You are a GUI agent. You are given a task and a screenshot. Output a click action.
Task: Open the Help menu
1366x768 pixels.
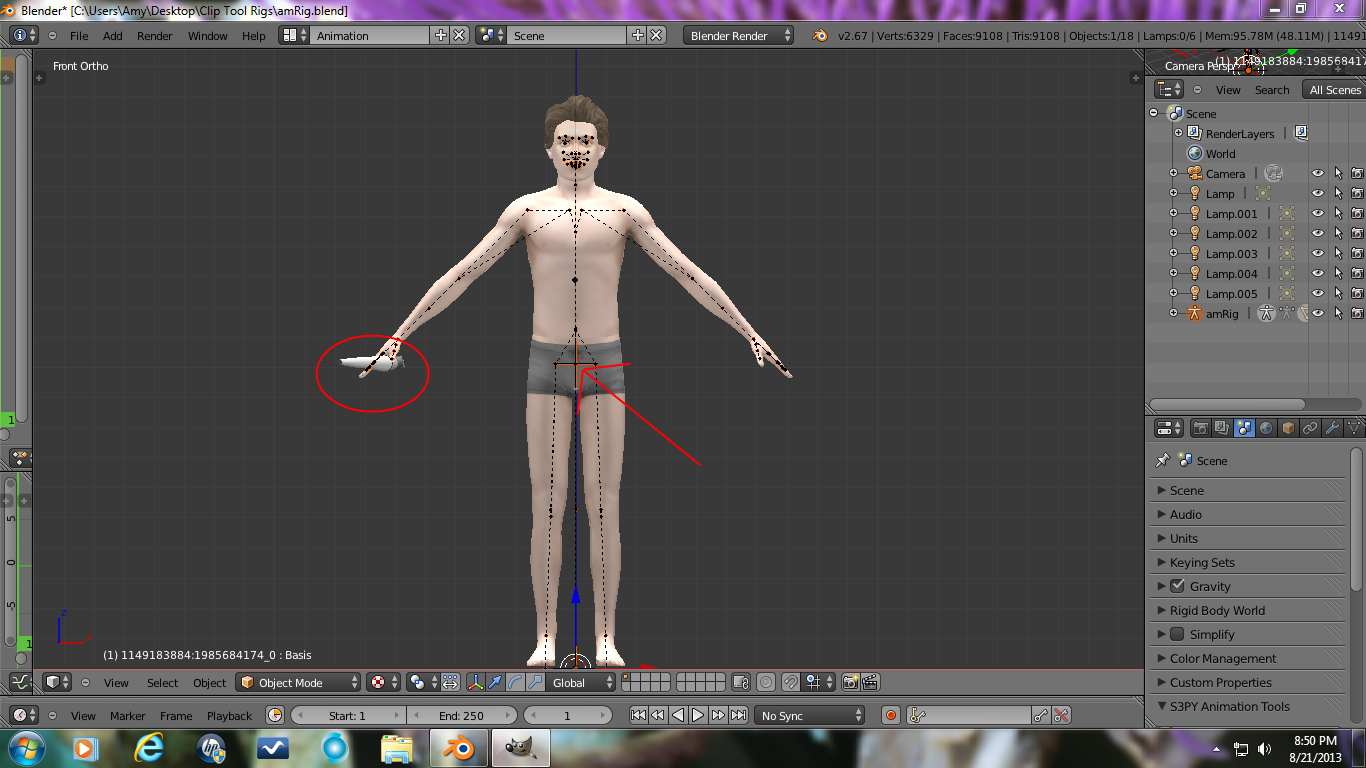tap(254, 35)
